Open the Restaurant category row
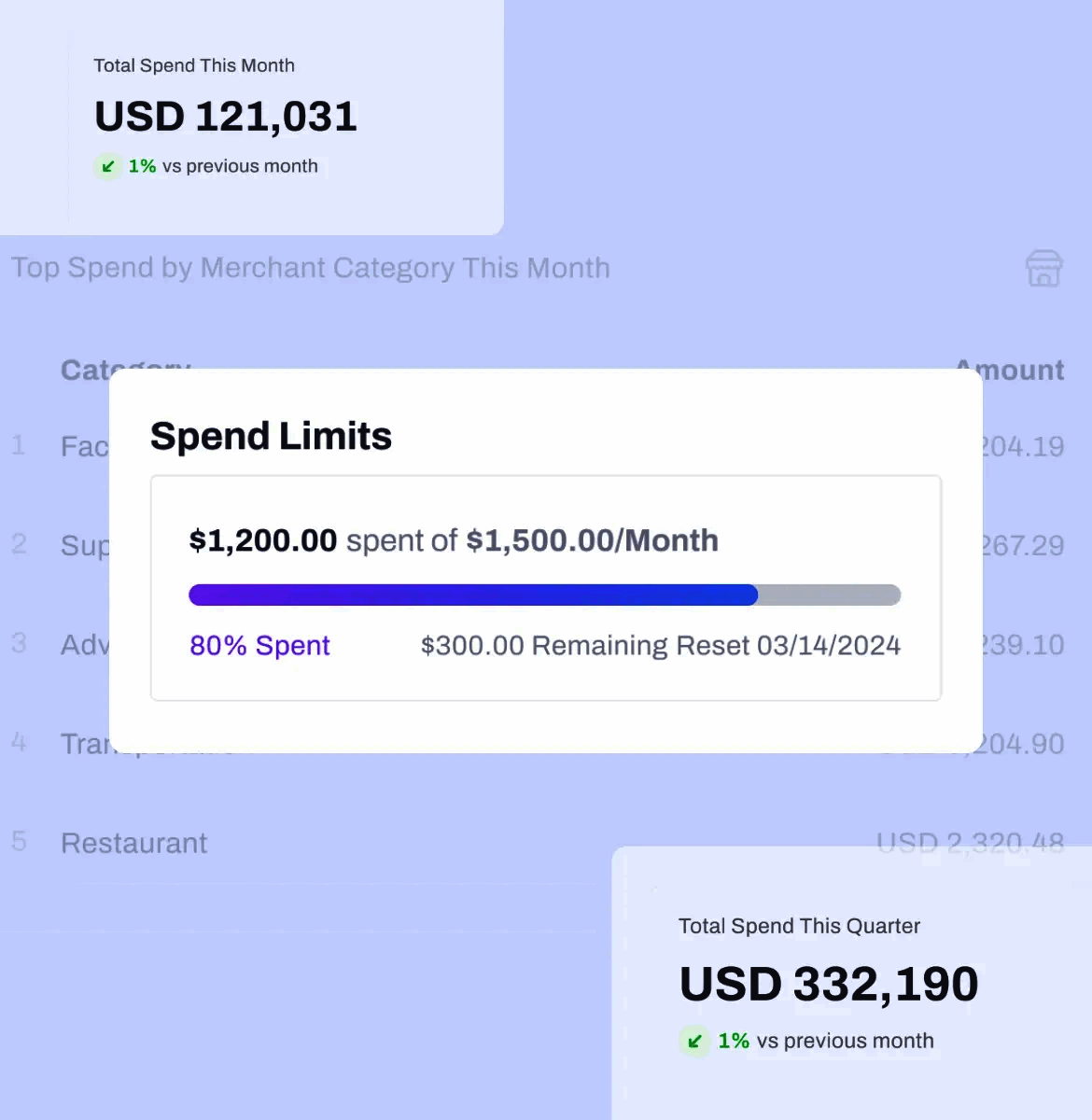 134,843
